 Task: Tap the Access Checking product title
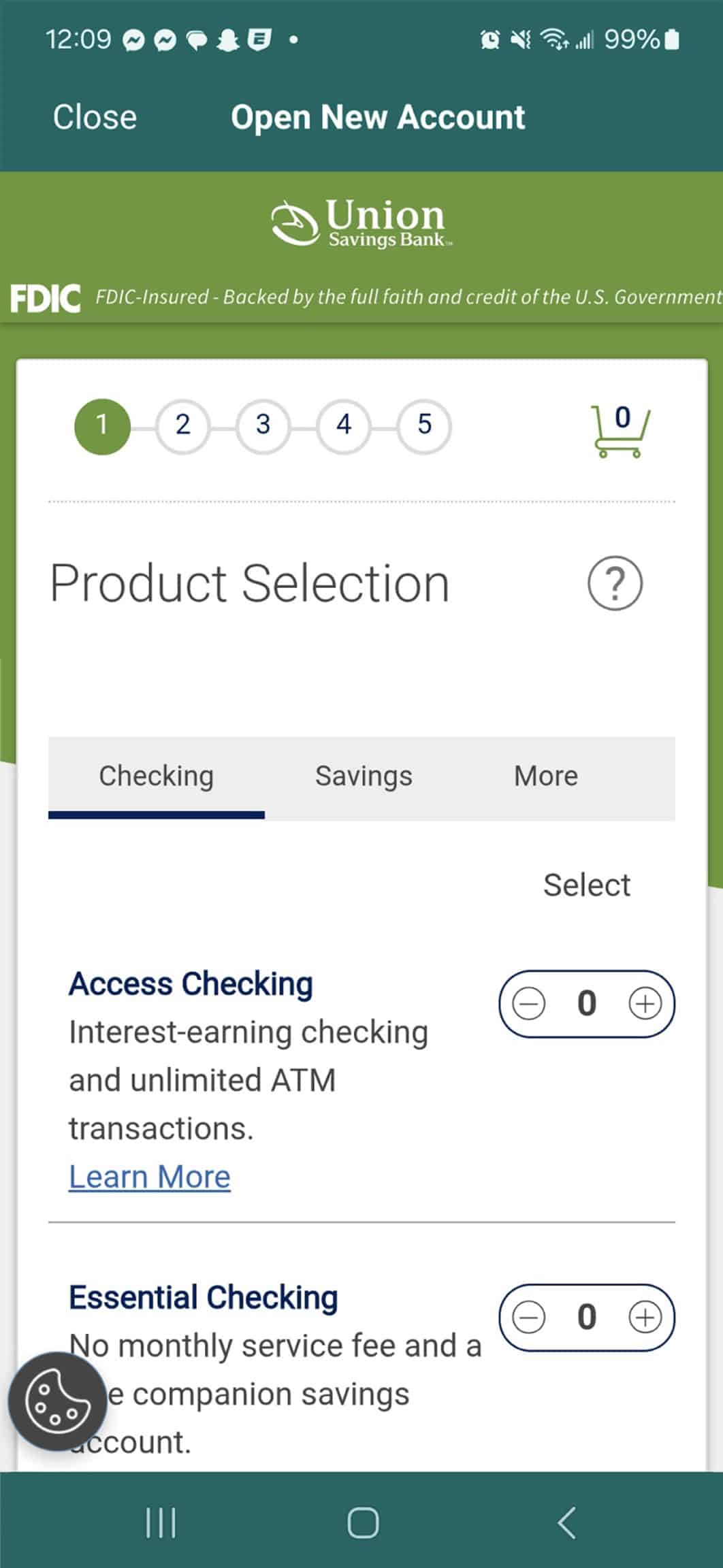tap(191, 984)
